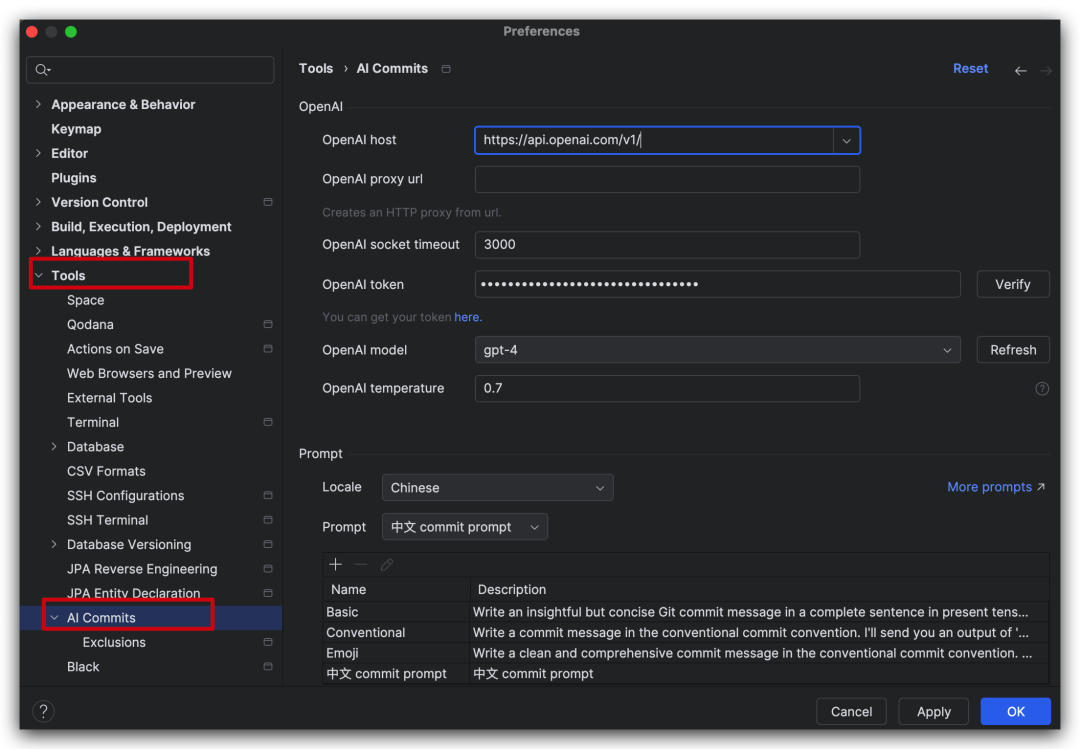The image size is (1080, 749).
Task: Click the OpenAI proxy url field
Action: pos(667,179)
